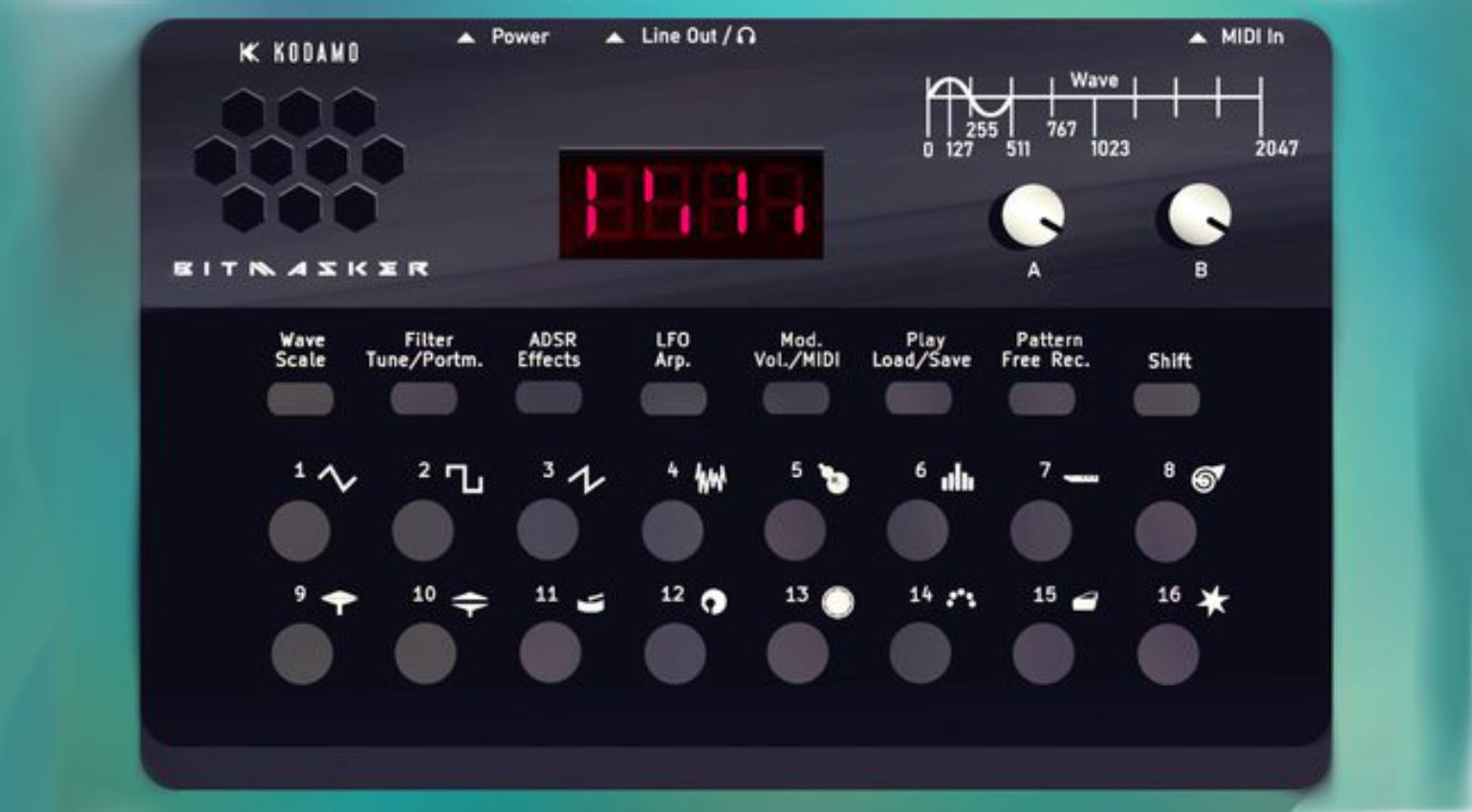This screenshot has width=1472, height=812.
Task: Click knob A
Action: click(x=1031, y=216)
